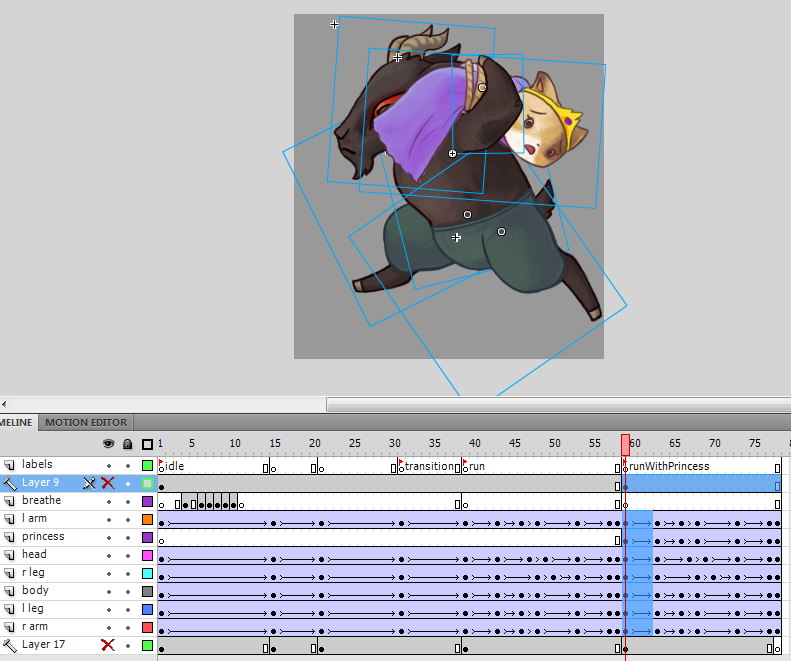Screen dimensions: 791x661
Task: Select the Layer 9 name
Action: (x=40, y=482)
